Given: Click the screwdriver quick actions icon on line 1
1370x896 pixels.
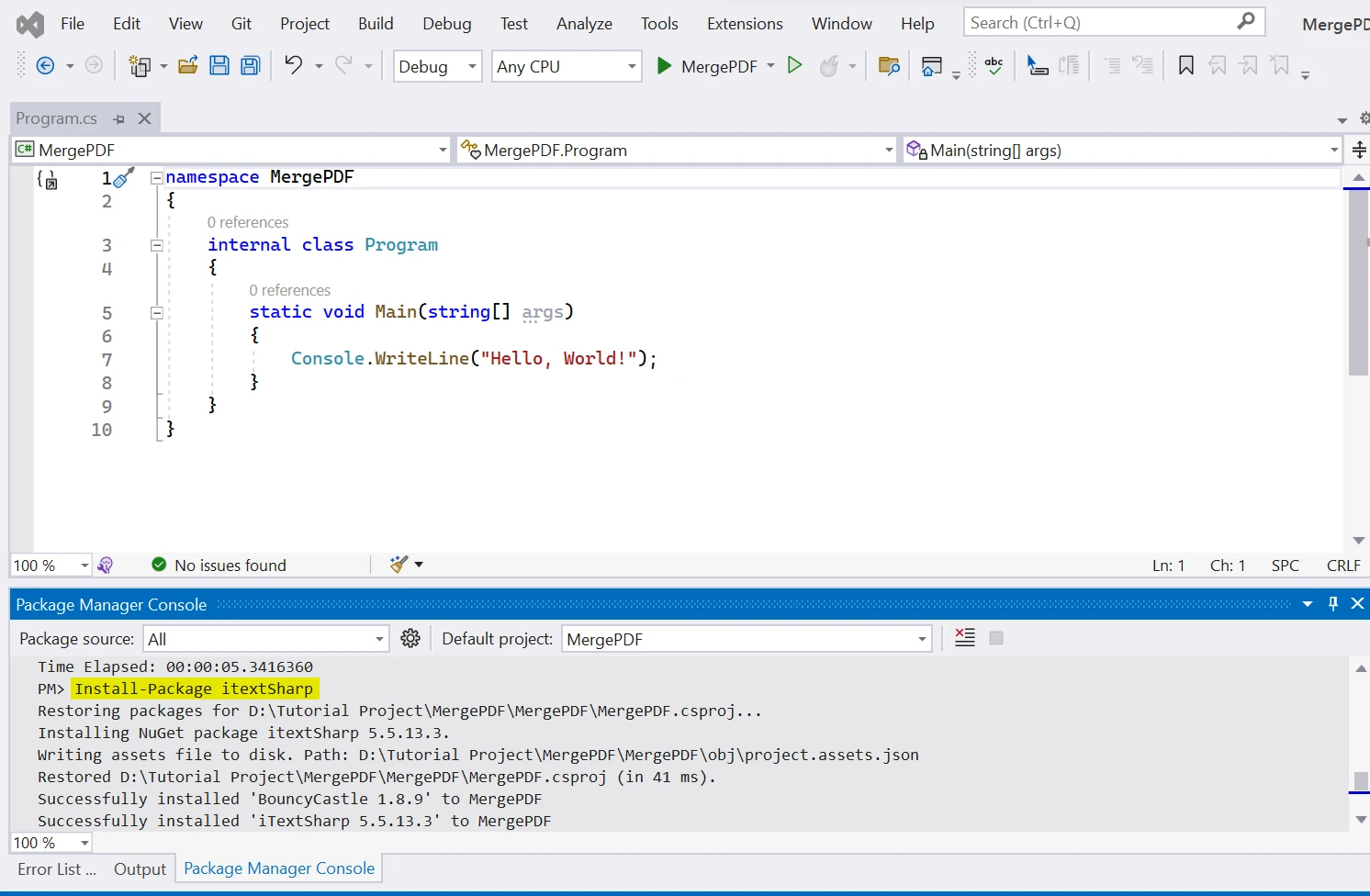Looking at the screenshot, I should coord(124,177).
